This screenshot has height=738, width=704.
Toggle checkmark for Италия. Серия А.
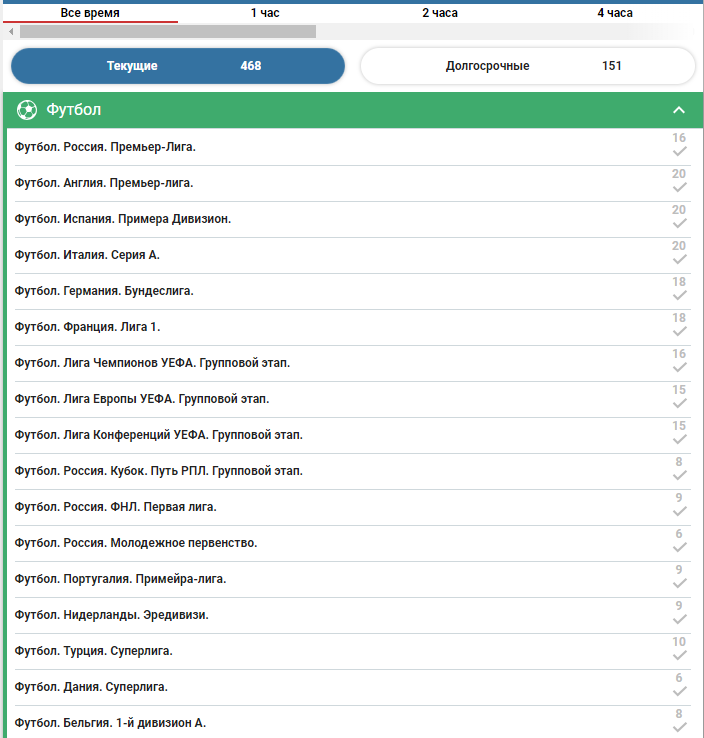(x=679, y=260)
